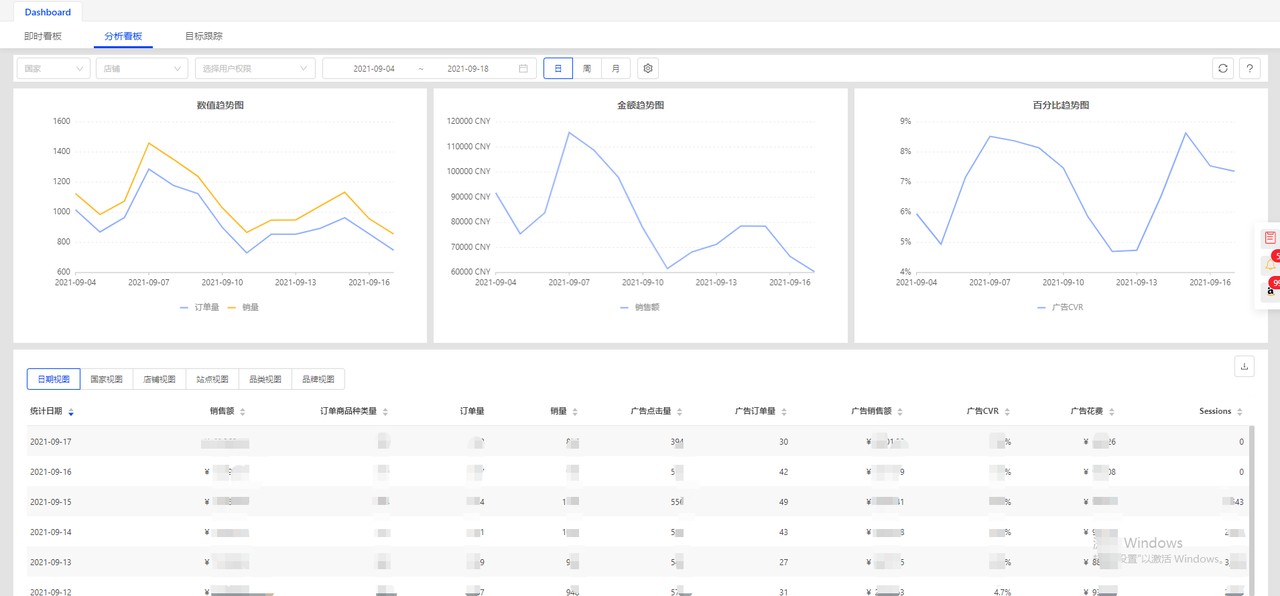
Task: Sort by Sessions column arrows
Action: pos(1240,411)
